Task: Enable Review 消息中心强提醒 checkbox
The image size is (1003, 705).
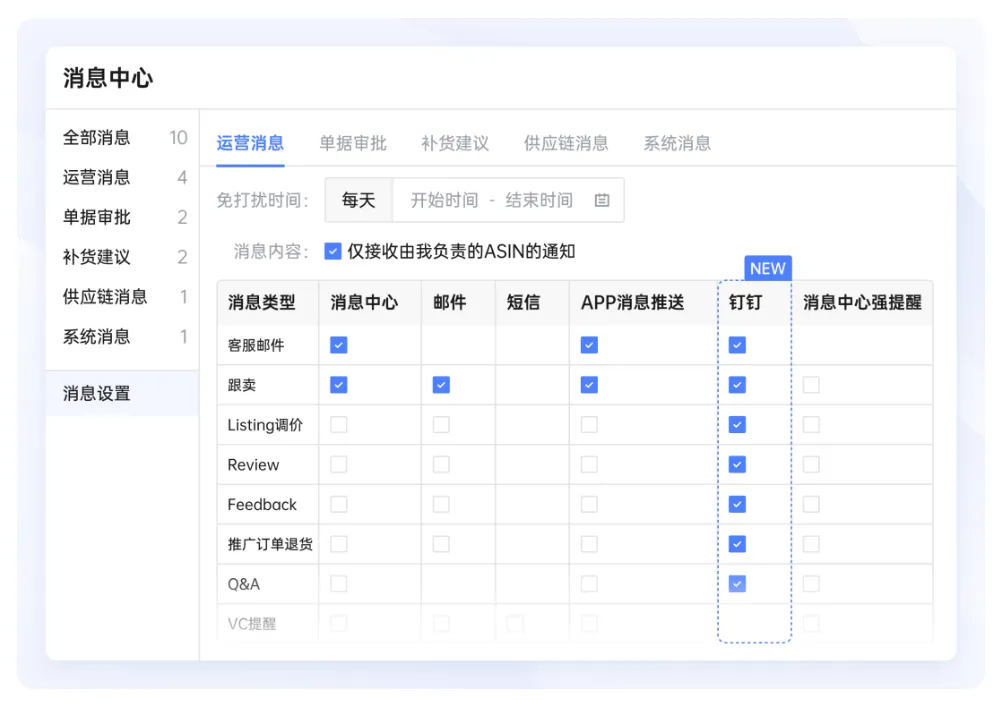Action: pos(811,464)
